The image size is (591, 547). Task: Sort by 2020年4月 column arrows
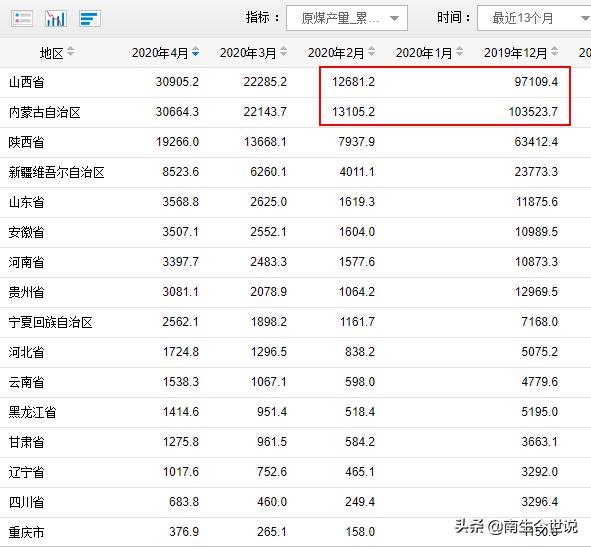tap(195, 52)
